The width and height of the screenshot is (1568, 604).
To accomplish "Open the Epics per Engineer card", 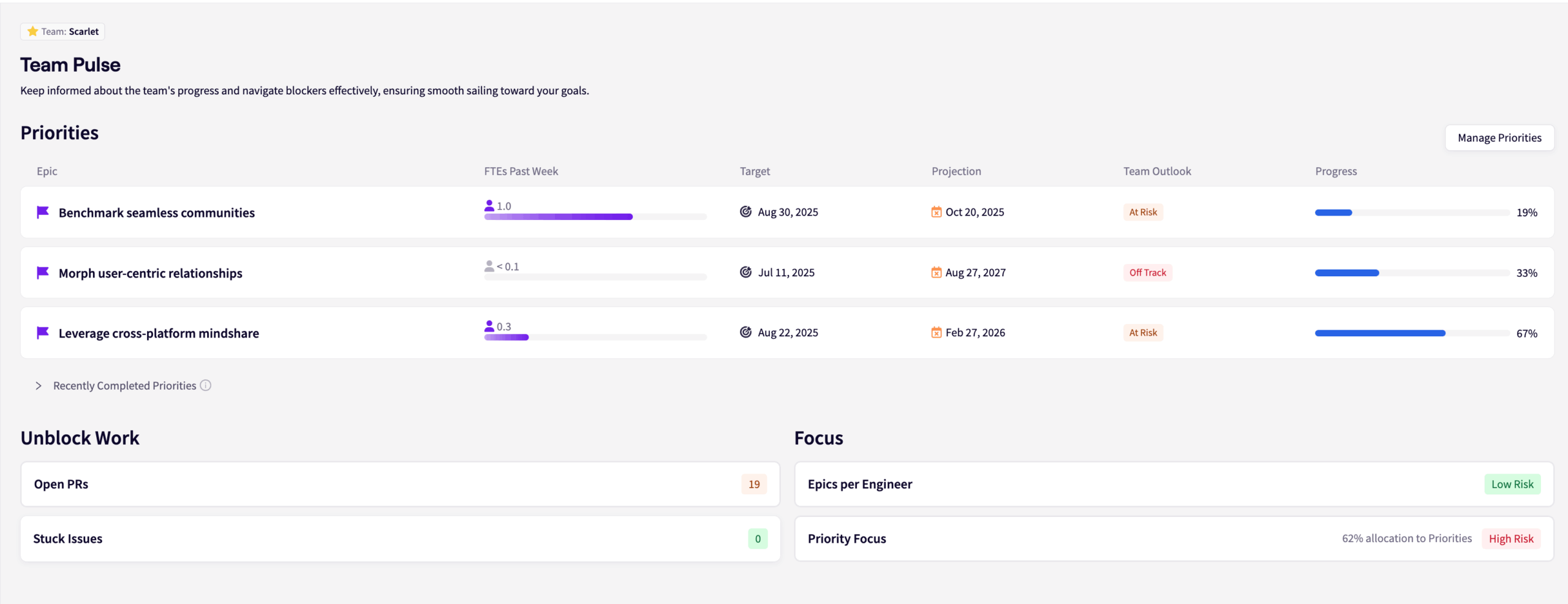I will 1173,484.
